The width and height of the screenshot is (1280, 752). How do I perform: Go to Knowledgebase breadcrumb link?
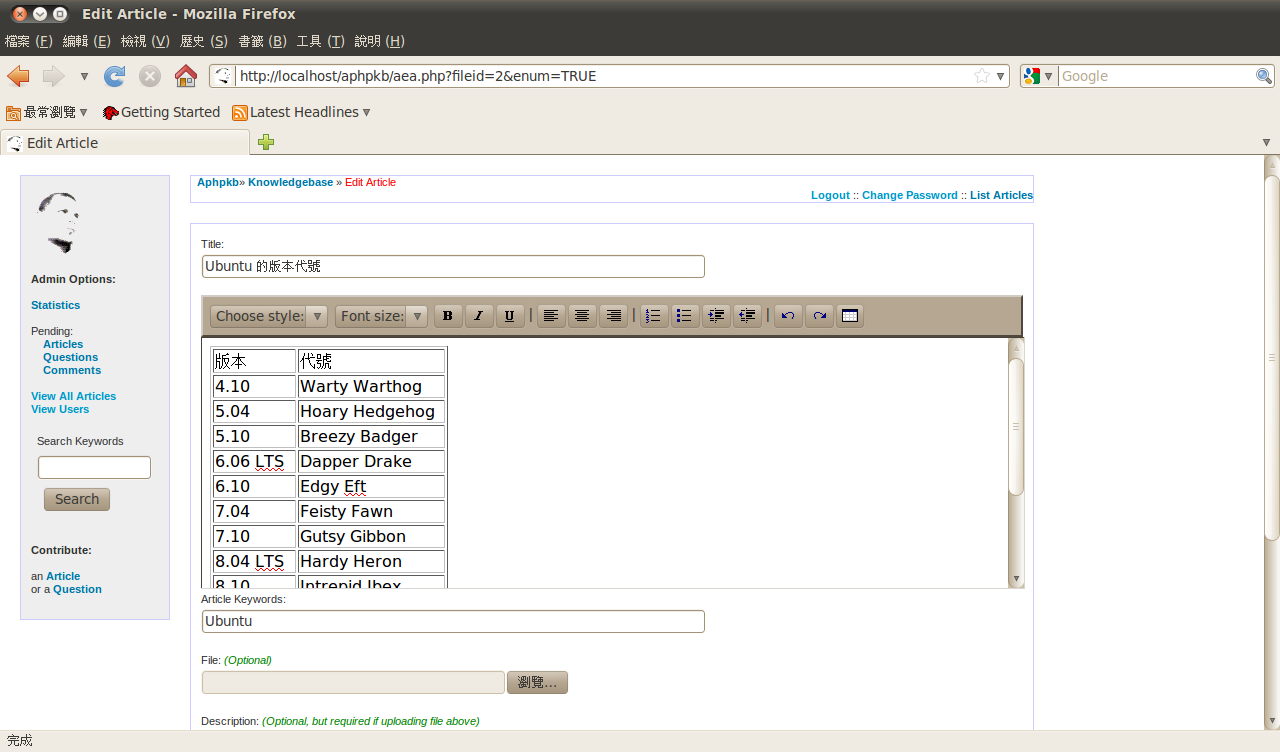coord(290,182)
